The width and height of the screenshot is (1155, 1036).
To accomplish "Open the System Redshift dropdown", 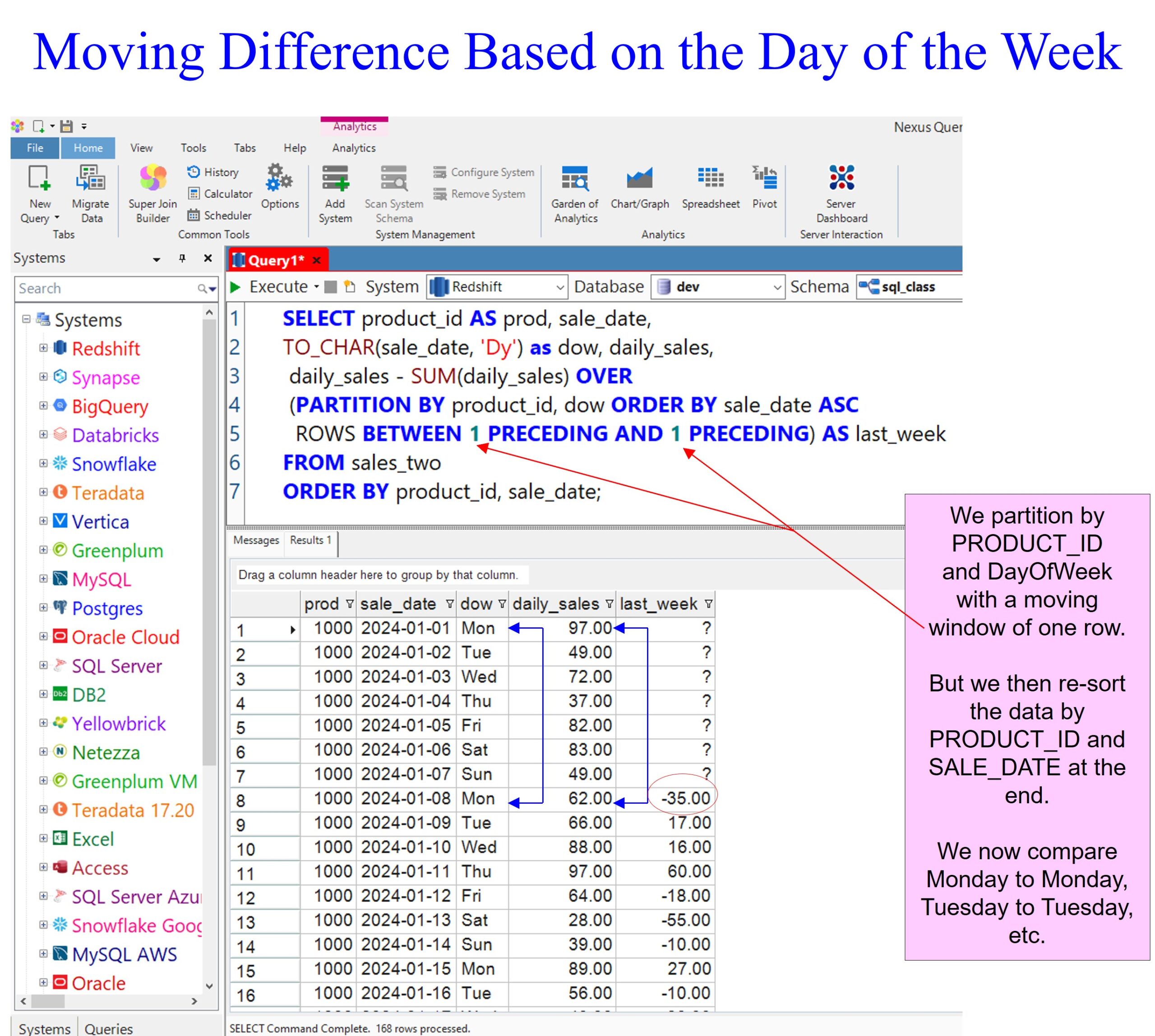I will pos(560,287).
